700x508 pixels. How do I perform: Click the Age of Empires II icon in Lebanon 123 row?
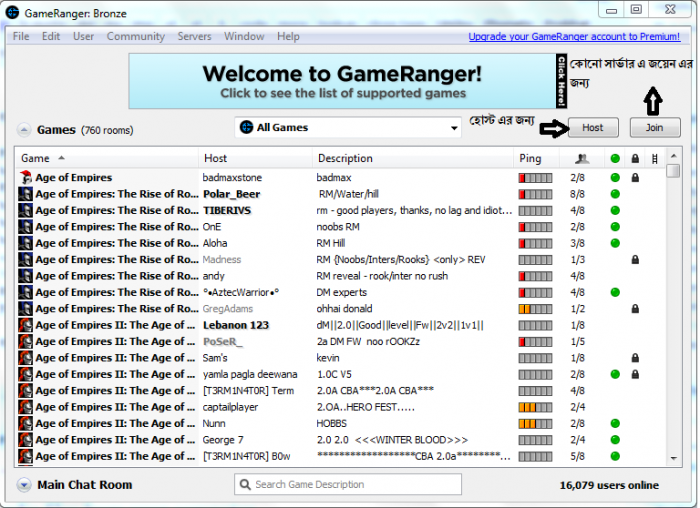25,325
